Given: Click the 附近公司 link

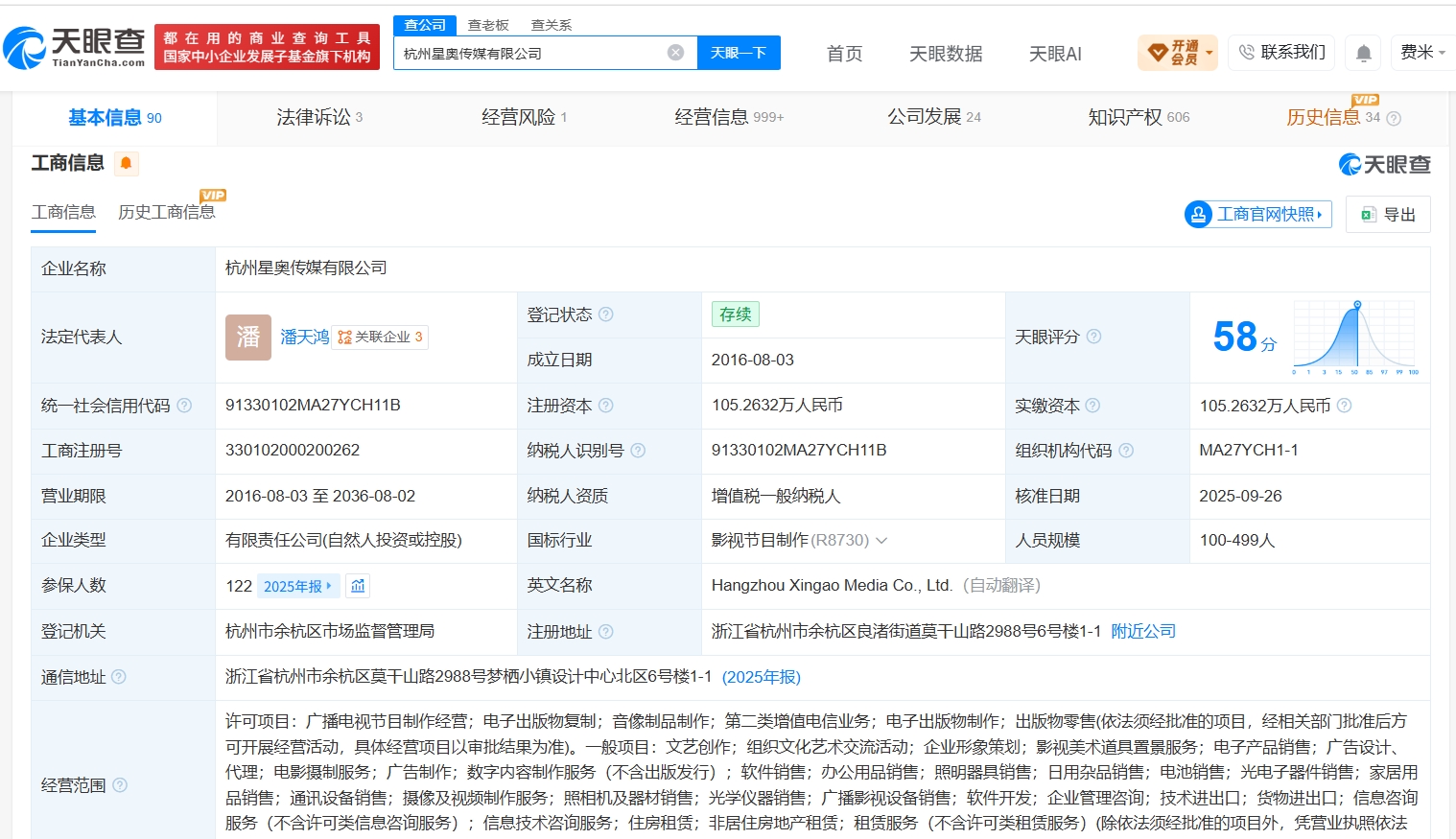Looking at the screenshot, I should point(1143,631).
